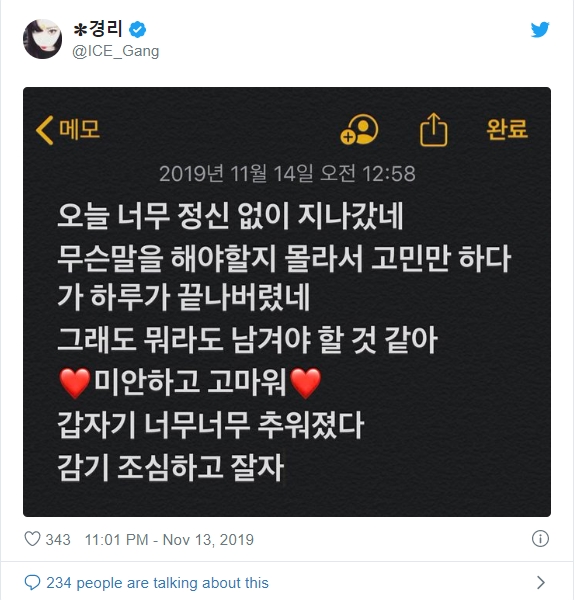Open the 경리 profile avatar
Viewport: 576px width, 600px height.
coord(42,39)
